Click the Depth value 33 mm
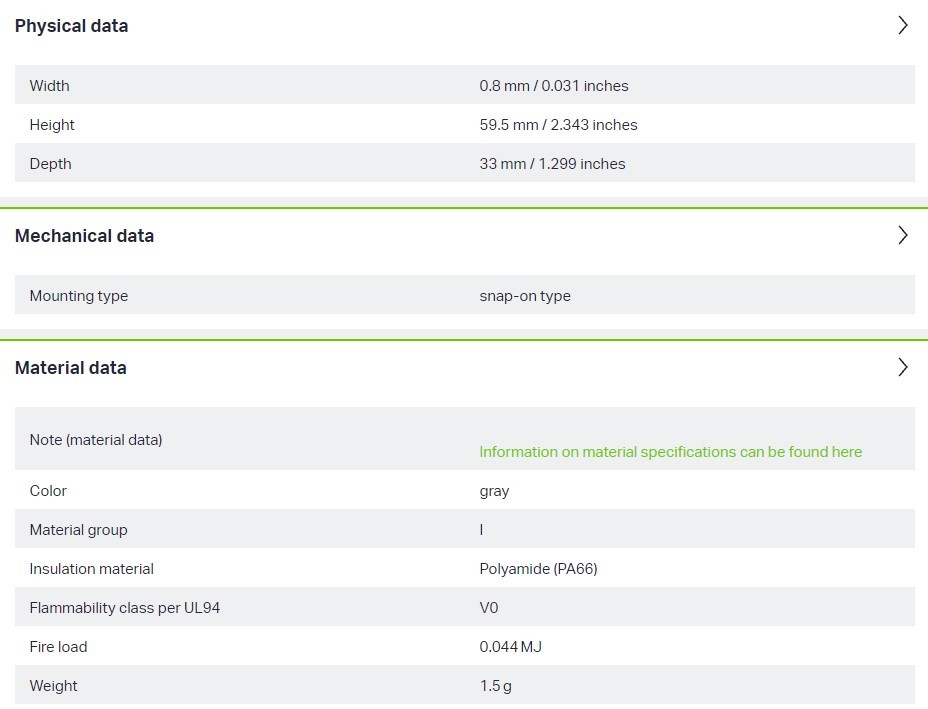Image resolution: width=928 pixels, height=709 pixels. [552, 164]
